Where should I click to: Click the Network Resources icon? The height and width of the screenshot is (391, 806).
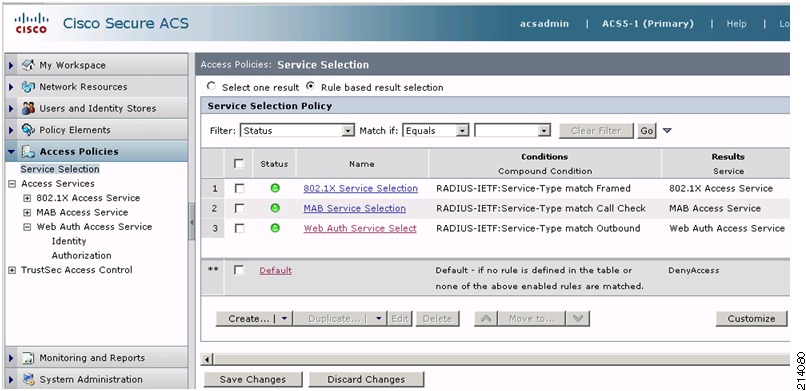(x=28, y=87)
